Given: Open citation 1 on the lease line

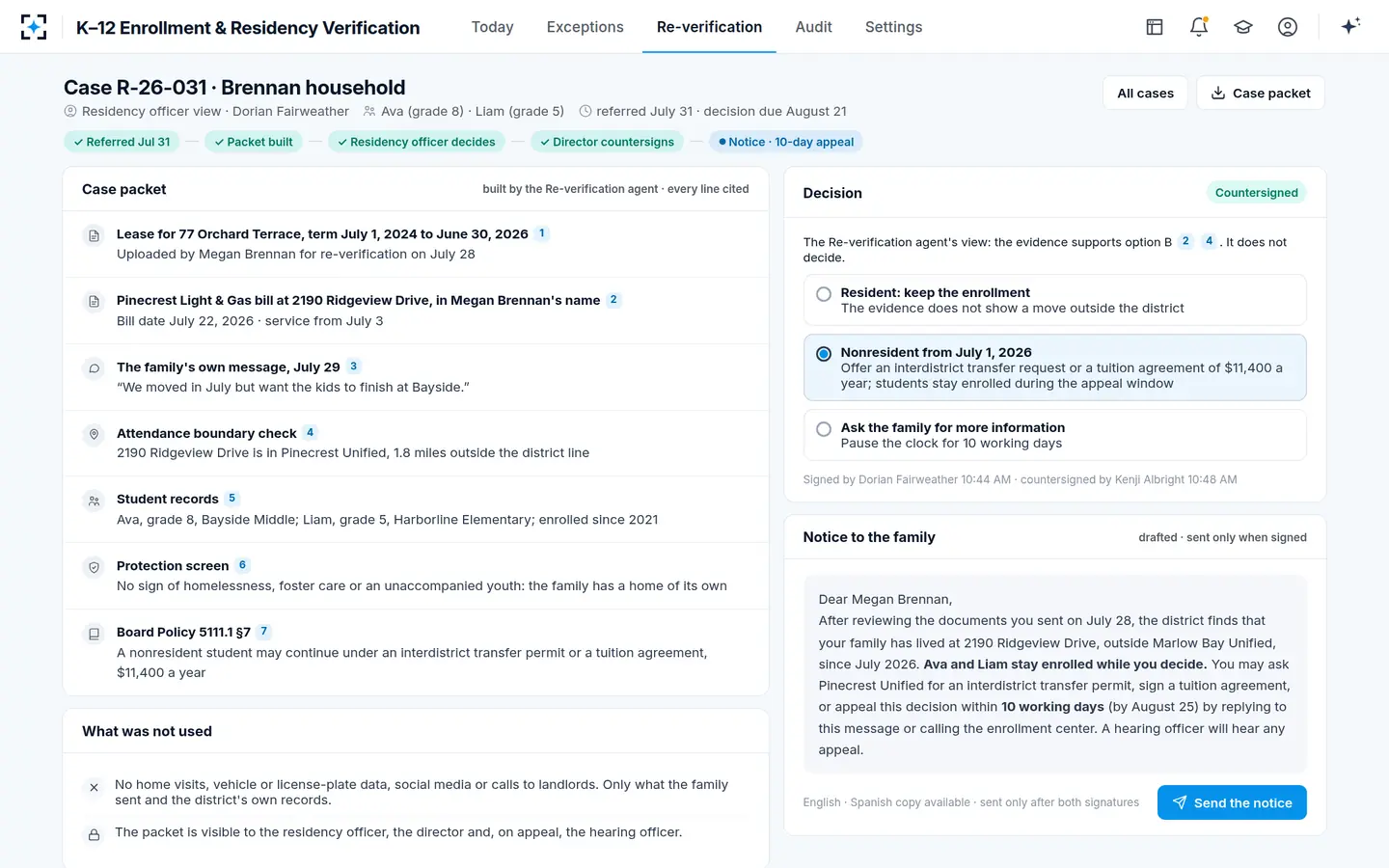Looking at the screenshot, I should 542,233.
